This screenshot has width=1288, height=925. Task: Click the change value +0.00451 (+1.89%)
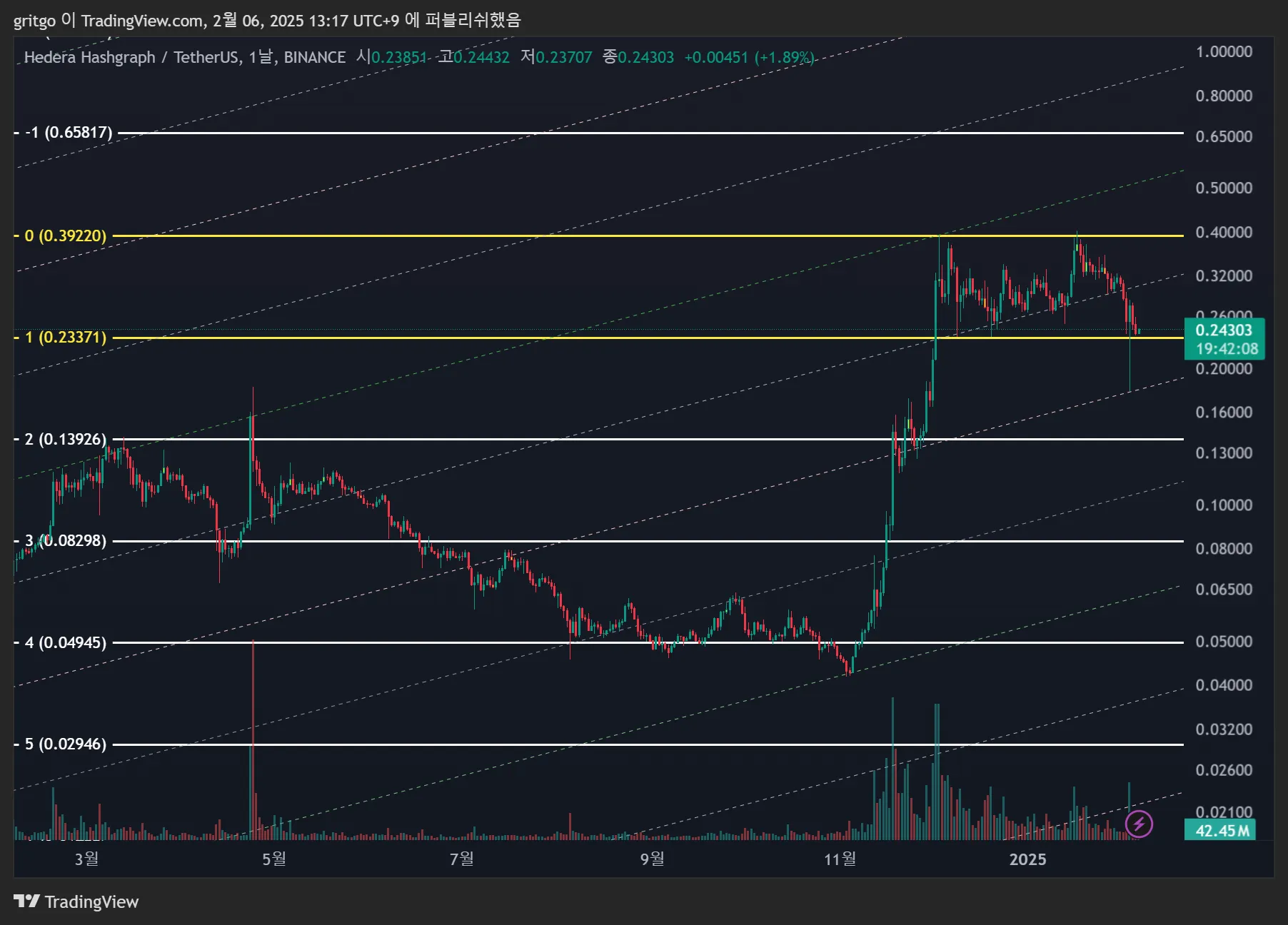(749, 57)
